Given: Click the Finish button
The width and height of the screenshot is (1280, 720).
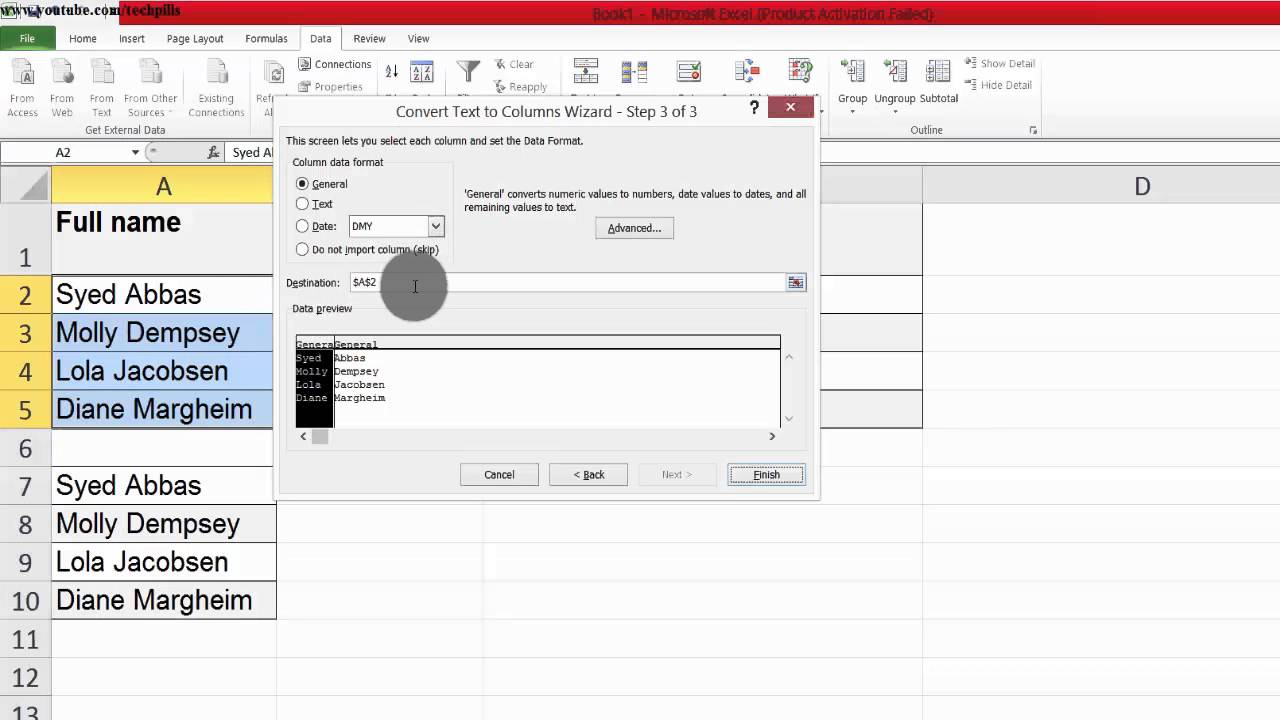Looking at the screenshot, I should click(766, 475).
